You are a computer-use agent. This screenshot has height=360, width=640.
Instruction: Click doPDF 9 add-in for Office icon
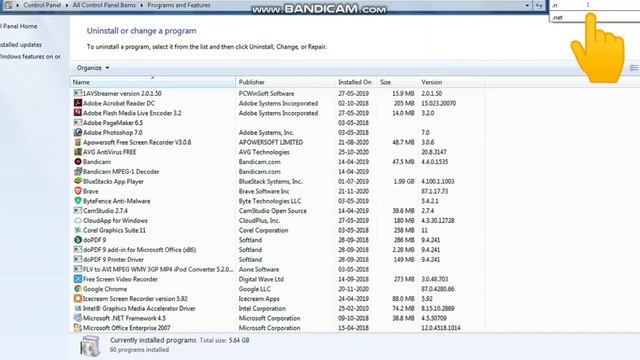point(78,250)
